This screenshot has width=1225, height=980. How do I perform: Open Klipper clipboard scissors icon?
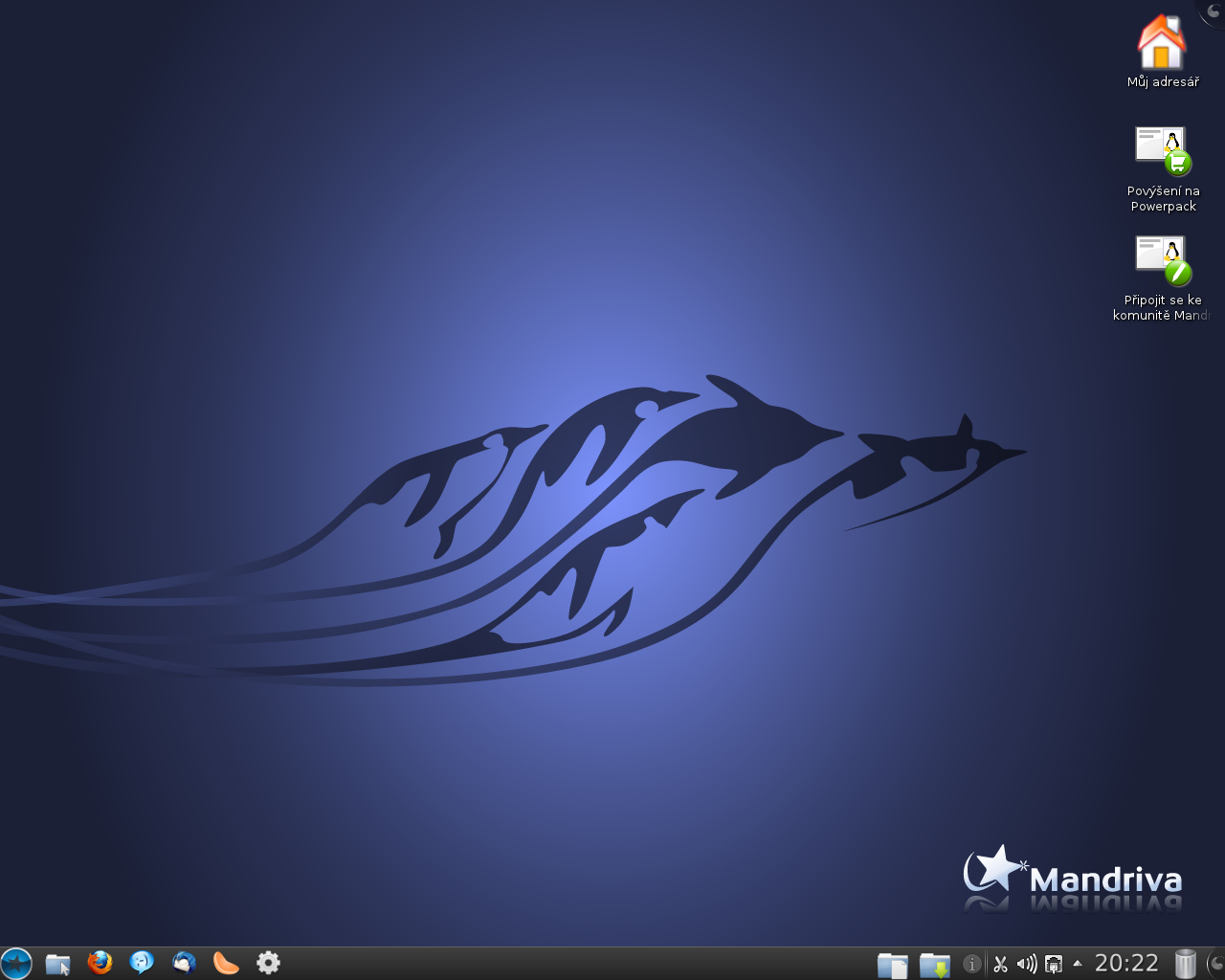point(1000,964)
